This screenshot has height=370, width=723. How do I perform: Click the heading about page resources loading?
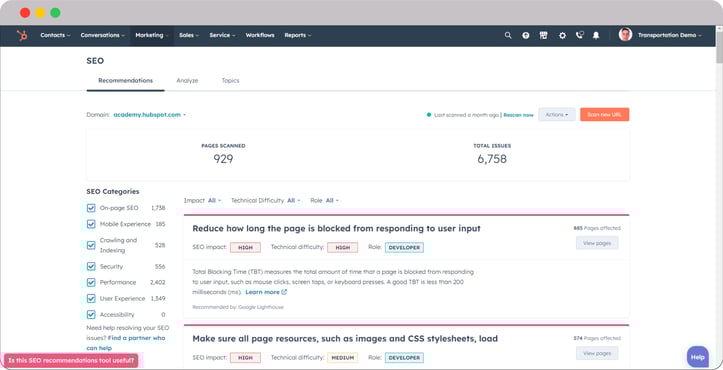[x=345, y=339]
